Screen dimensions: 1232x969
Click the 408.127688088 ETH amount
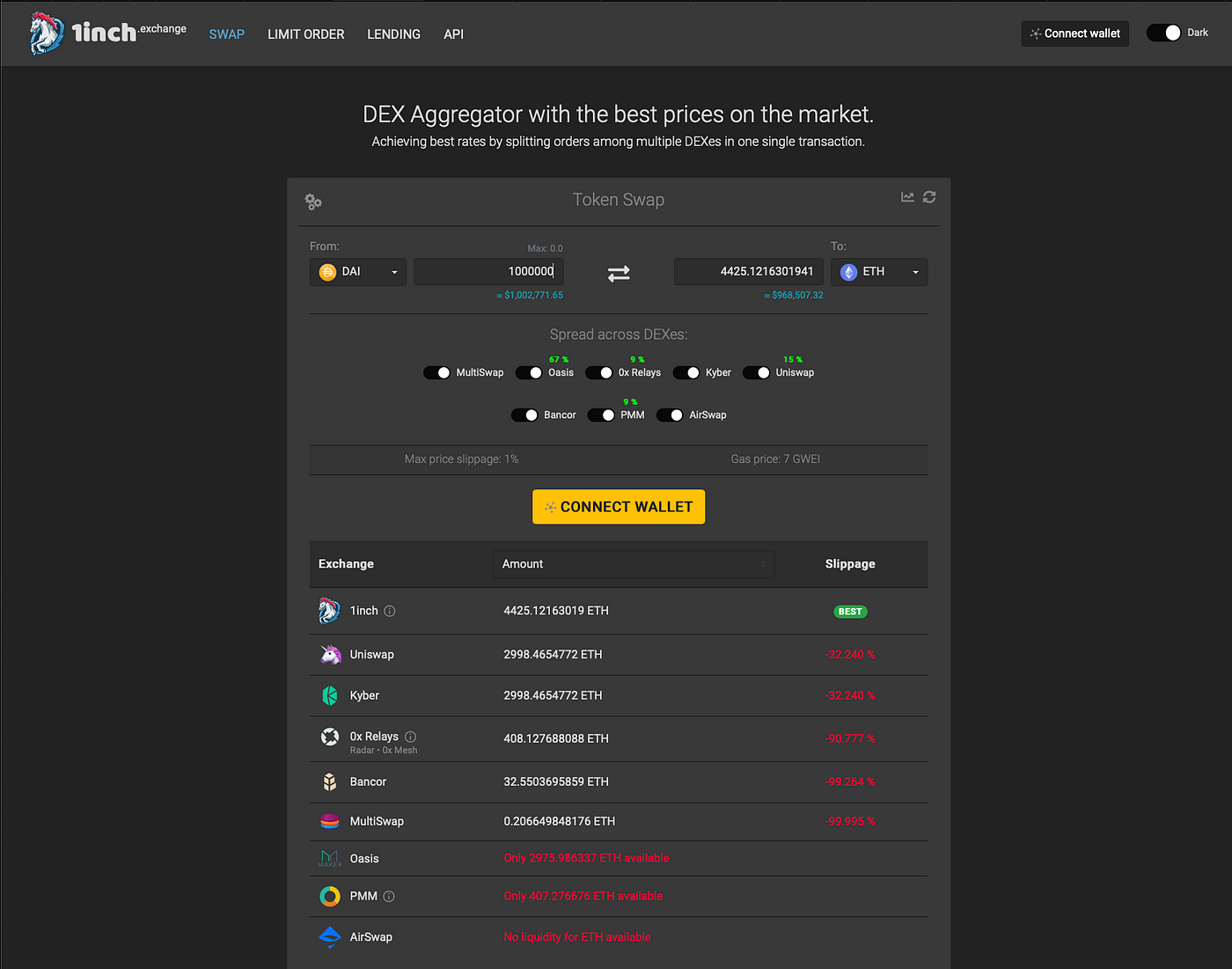click(556, 738)
